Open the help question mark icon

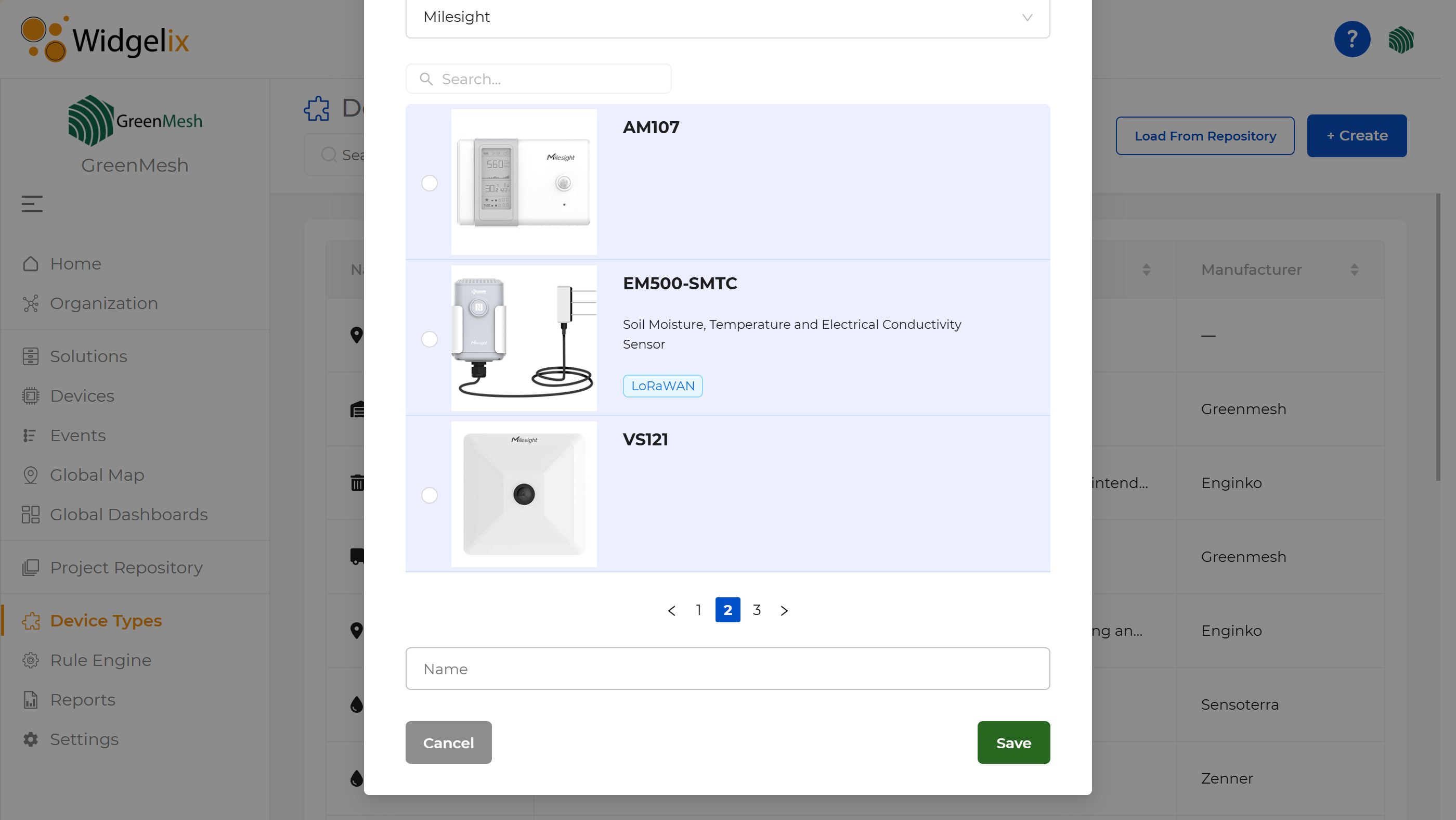pos(1352,39)
